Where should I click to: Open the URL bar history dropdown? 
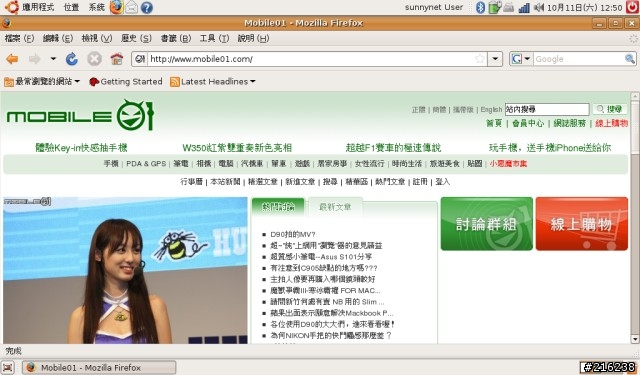click(495, 59)
